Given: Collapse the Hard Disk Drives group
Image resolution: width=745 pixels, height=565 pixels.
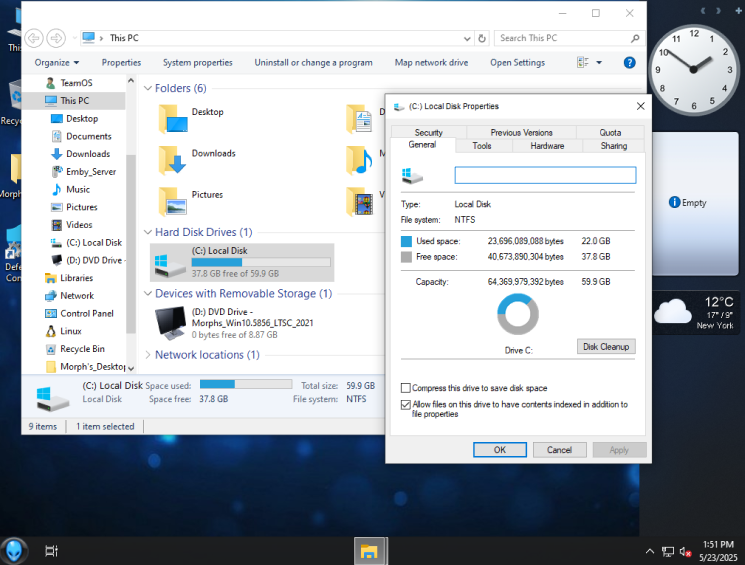Looking at the screenshot, I should pos(148,232).
